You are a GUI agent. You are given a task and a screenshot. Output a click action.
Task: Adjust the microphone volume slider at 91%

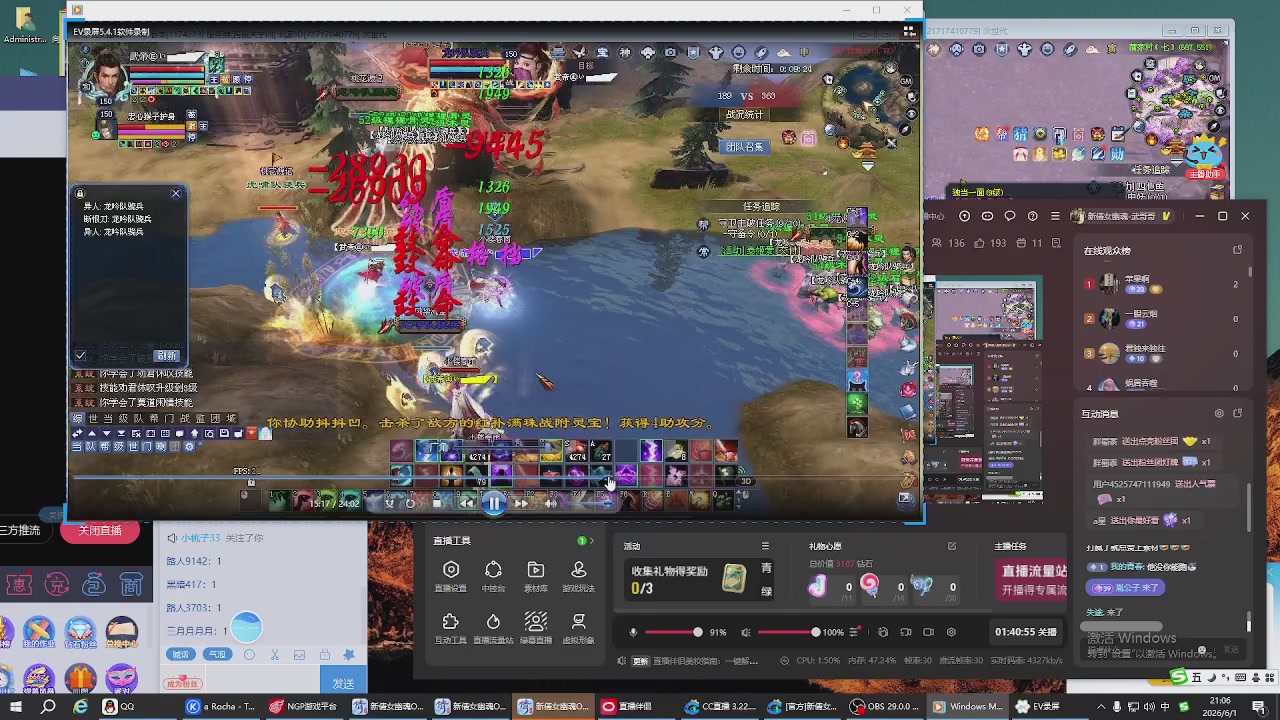pos(673,632)
